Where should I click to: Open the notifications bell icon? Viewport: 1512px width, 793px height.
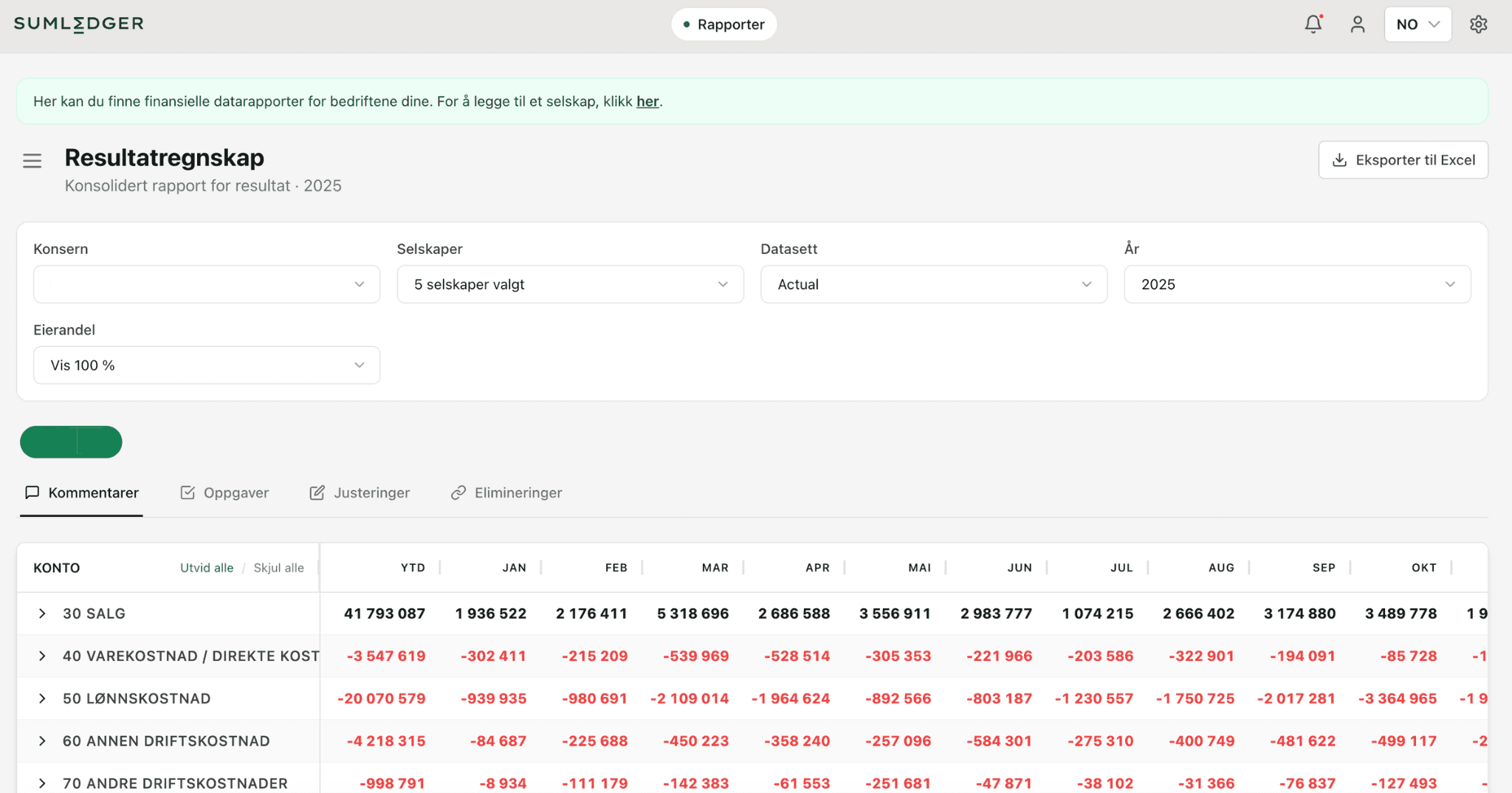(x=1313, y=24)
